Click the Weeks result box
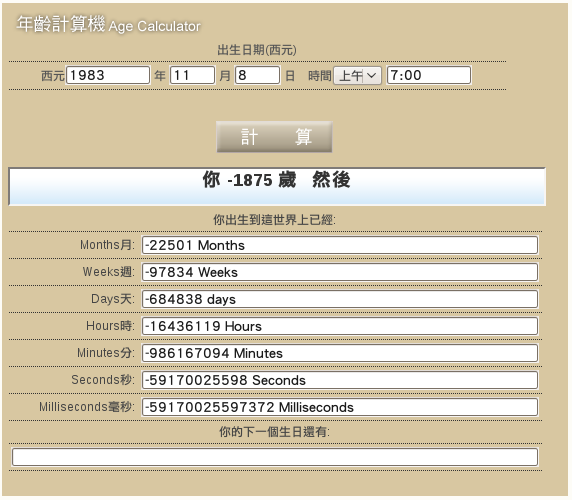573x500 pixels. (340, 272)
